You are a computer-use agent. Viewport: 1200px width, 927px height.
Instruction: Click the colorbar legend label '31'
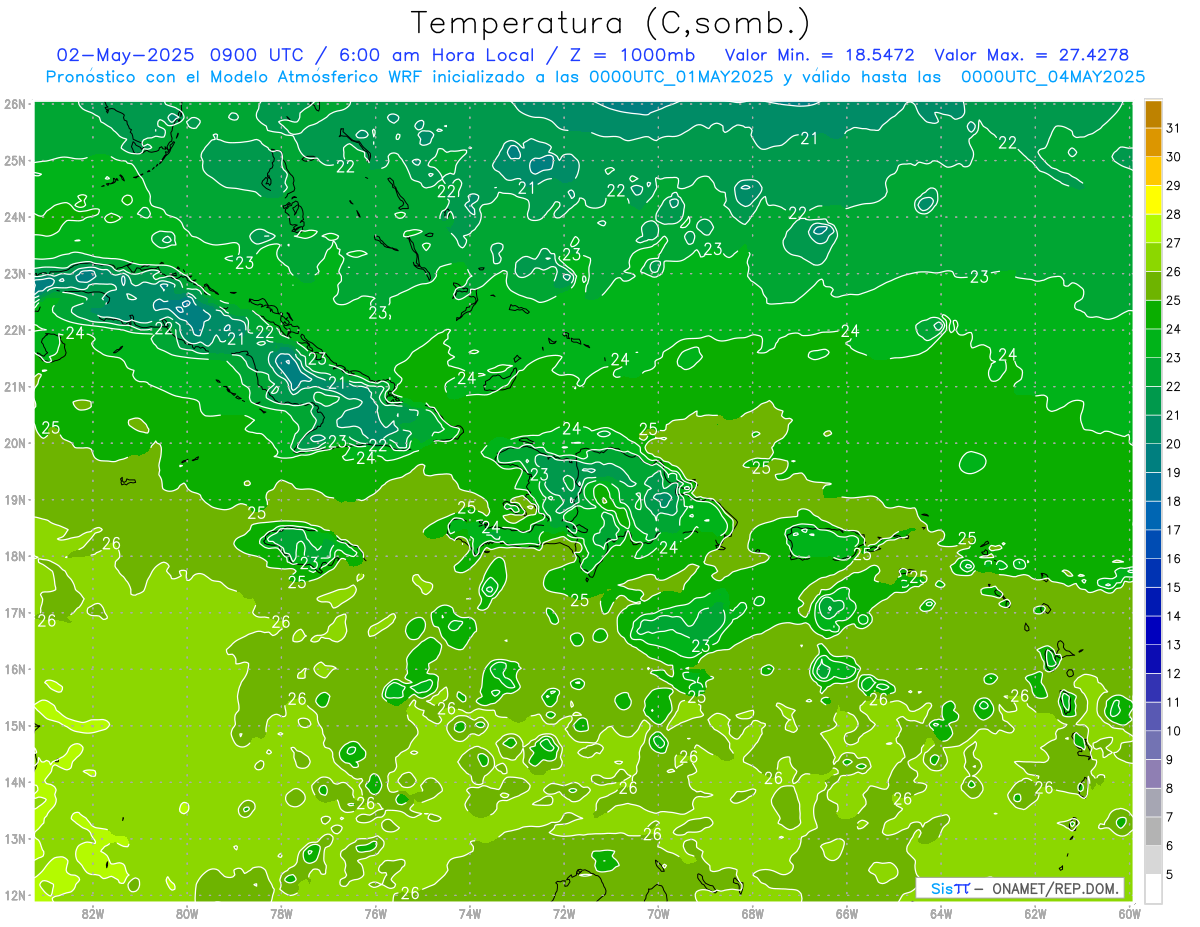tap(1173, 128)
